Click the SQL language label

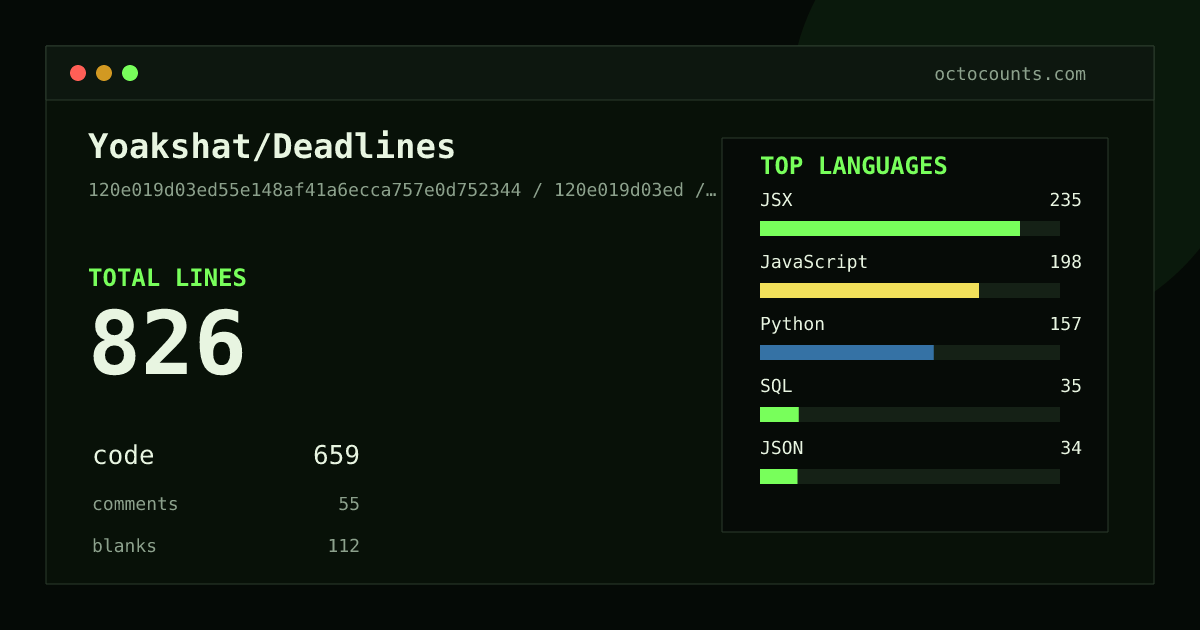click(776, 386)
